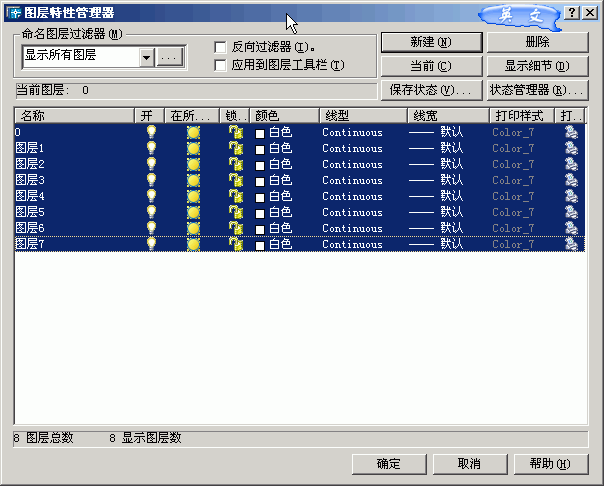Image resolution: width=604 pixels, height=486 pixels.
Task: Click the 颜色 column header
Action: click(x=285, y=116)
